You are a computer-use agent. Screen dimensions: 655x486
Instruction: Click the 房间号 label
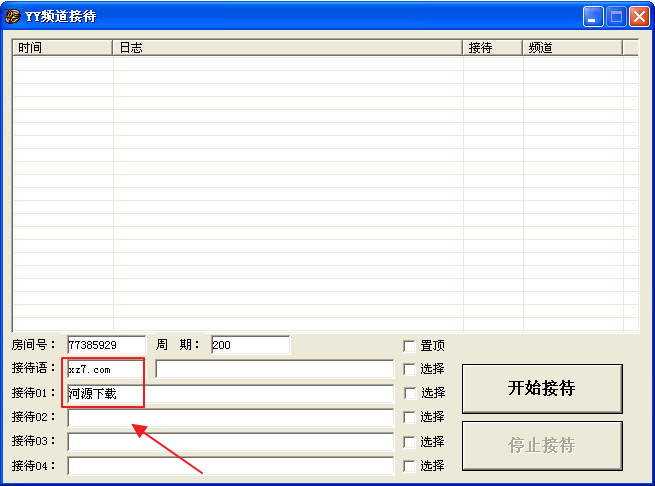tap(33, 345)
